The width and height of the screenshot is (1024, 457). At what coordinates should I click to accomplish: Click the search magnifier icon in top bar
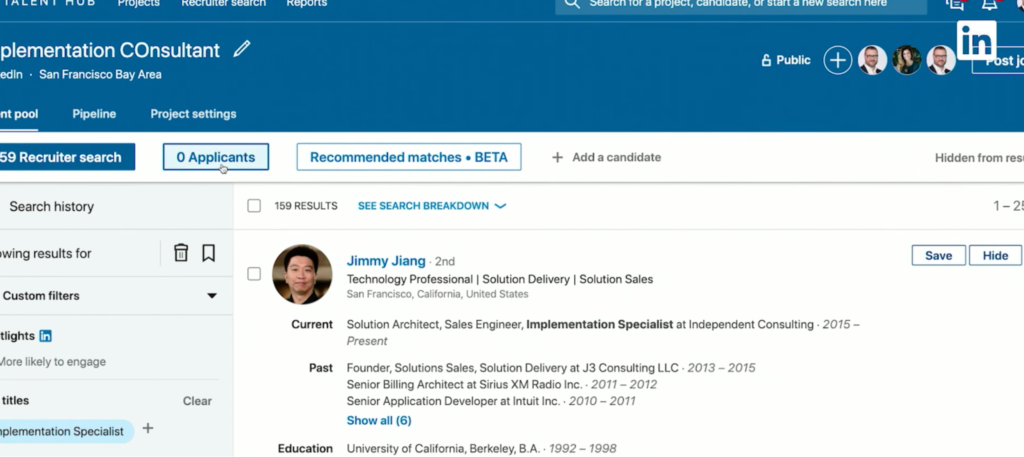click(x=572, y=4)
